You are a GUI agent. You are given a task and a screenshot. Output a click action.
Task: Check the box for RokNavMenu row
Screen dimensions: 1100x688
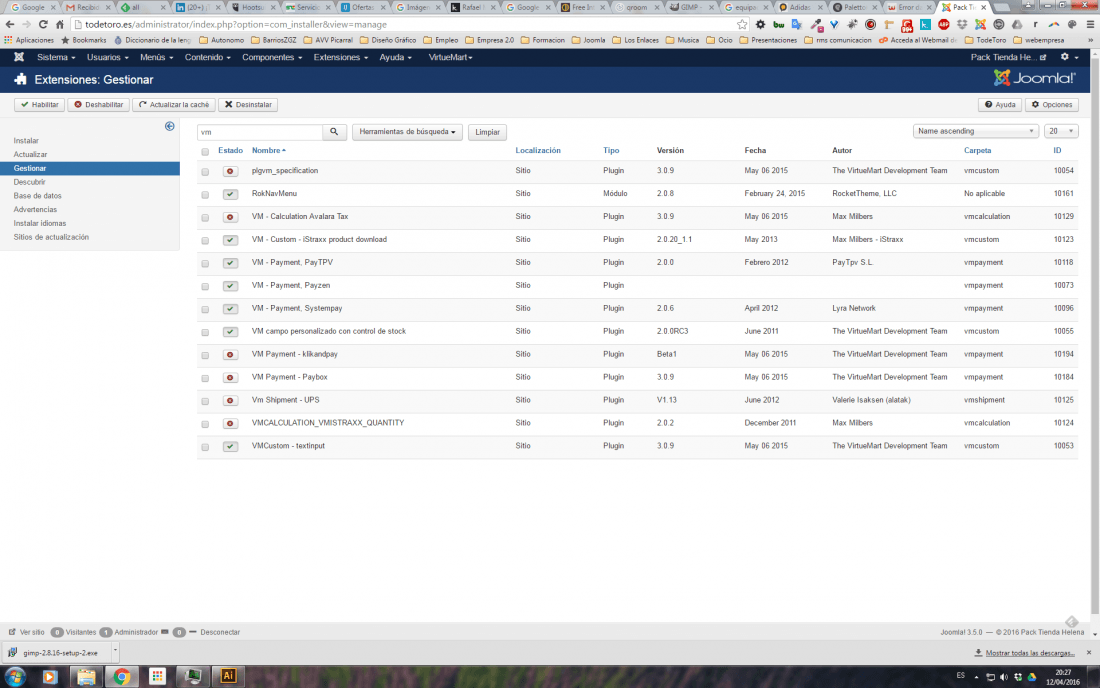[205, 195]
